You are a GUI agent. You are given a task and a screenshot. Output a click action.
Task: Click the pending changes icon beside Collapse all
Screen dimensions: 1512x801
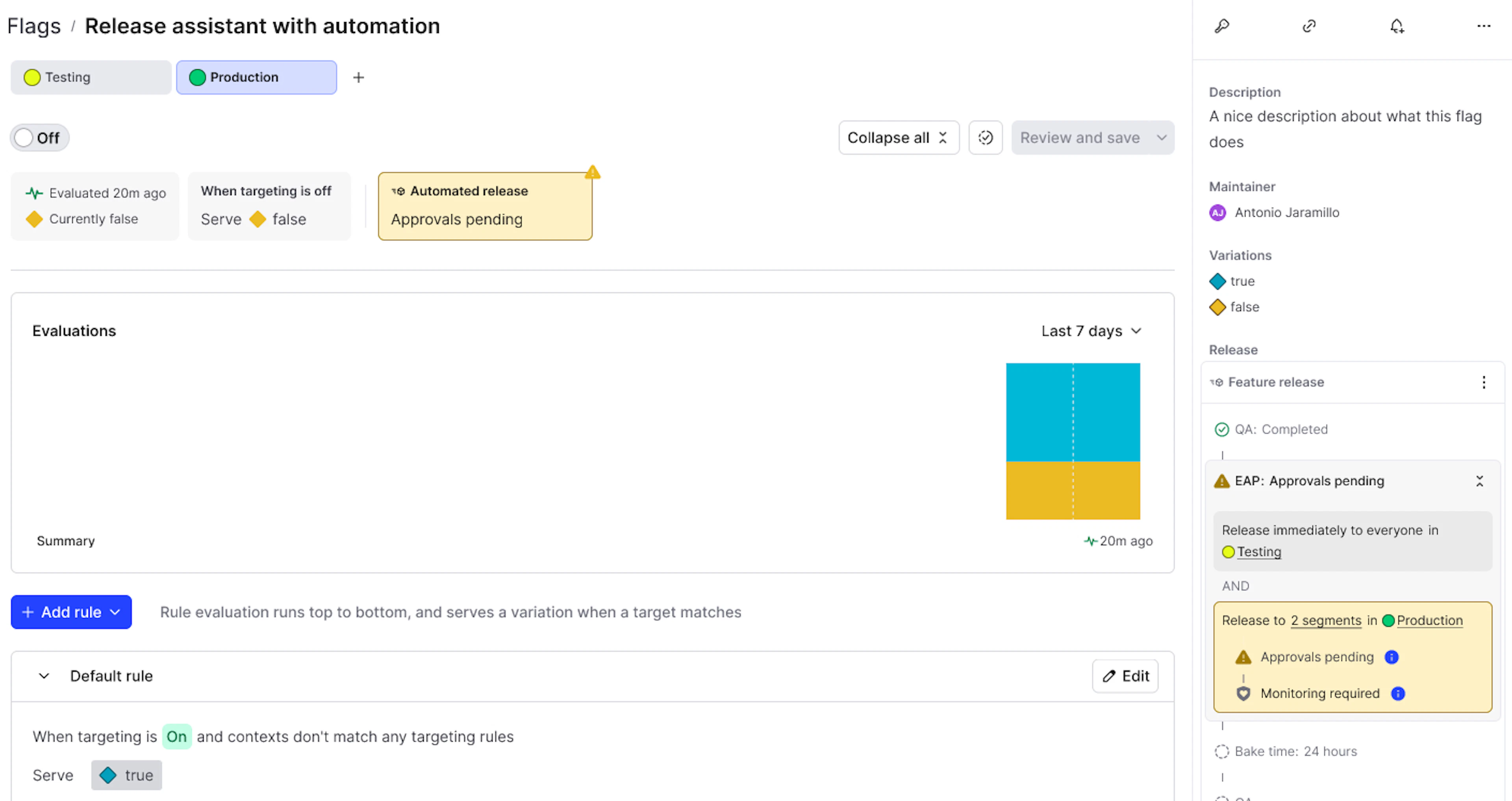985,138
